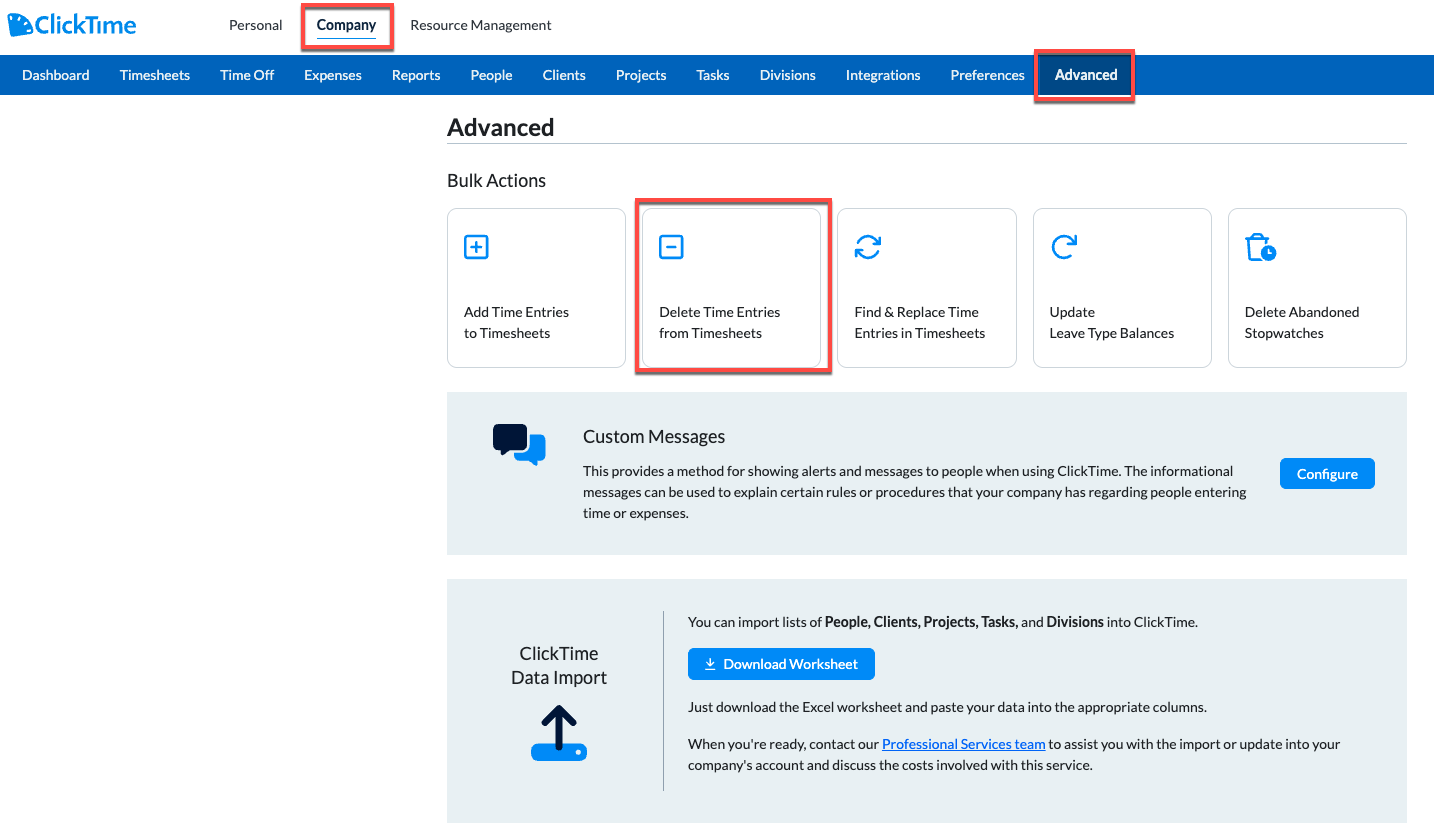Viewport: 1434px width, 840px height.
Task: Go to Dashboard in the blue navigation bar
Action: point(56,75)
